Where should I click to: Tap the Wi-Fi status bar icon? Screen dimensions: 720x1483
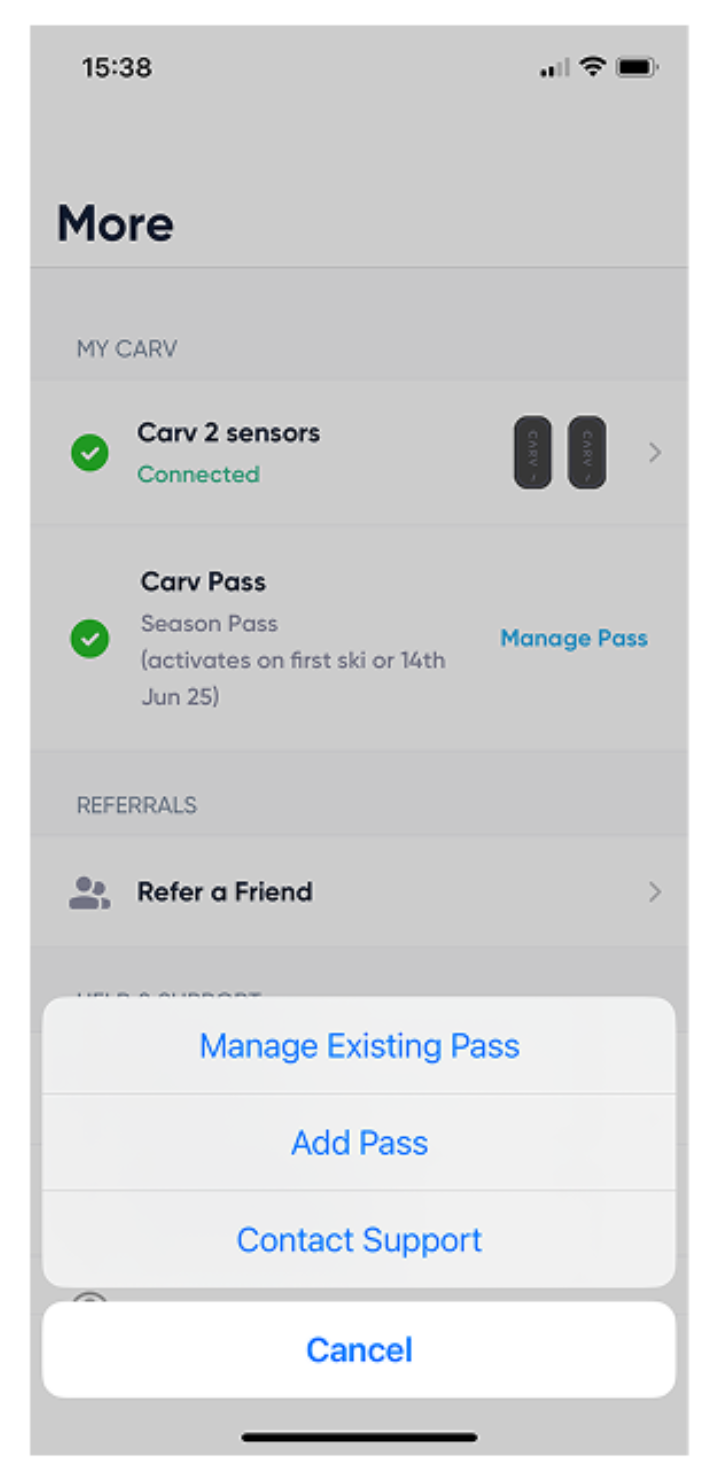point(593,67)
